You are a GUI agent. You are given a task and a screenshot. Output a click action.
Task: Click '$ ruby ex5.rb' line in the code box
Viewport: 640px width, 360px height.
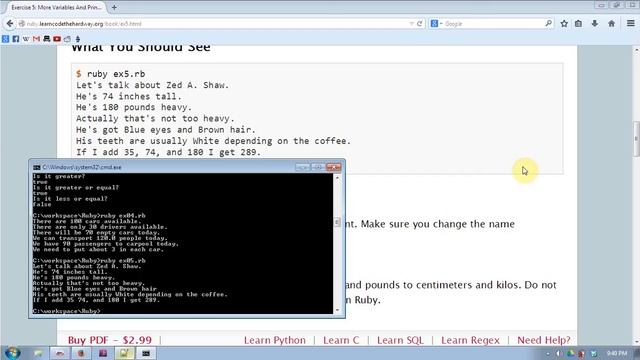[x=111, y=74]
